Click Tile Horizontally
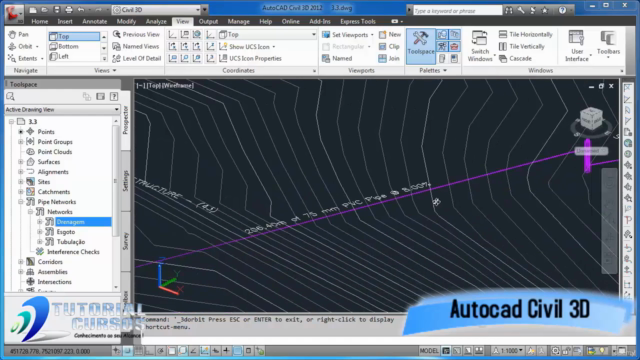This screenshot has width=640, height=360. 526,35
